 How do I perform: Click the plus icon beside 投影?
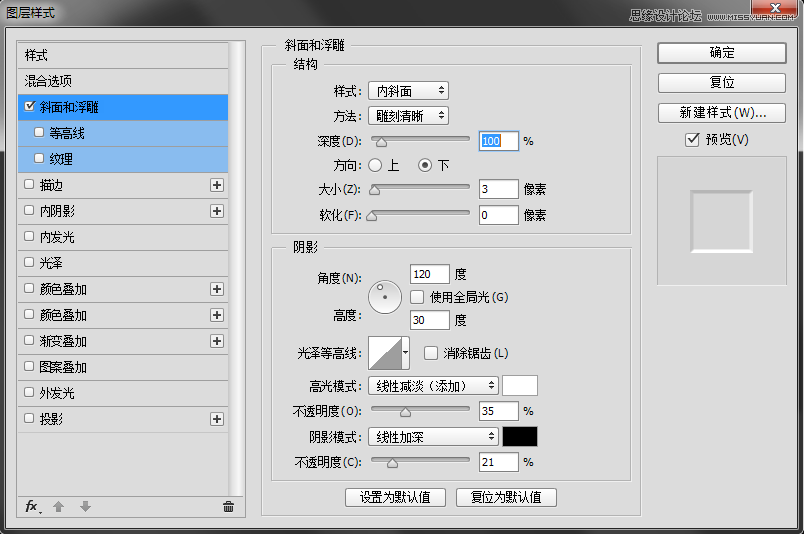[216, 419]
